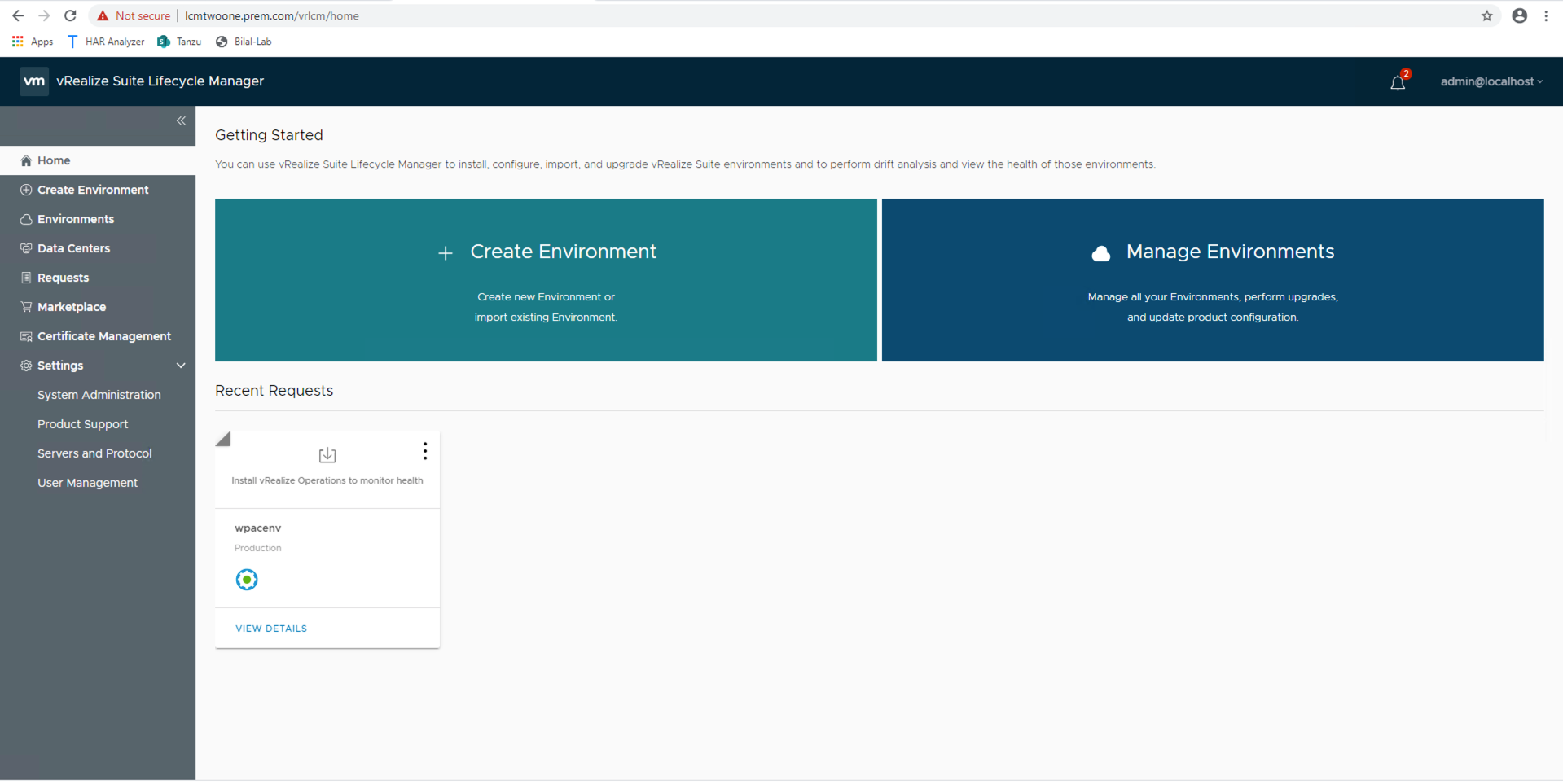This screenshot has height=784, width=1563.
Task: Click the green status circle icon
Action: (247, 580)
